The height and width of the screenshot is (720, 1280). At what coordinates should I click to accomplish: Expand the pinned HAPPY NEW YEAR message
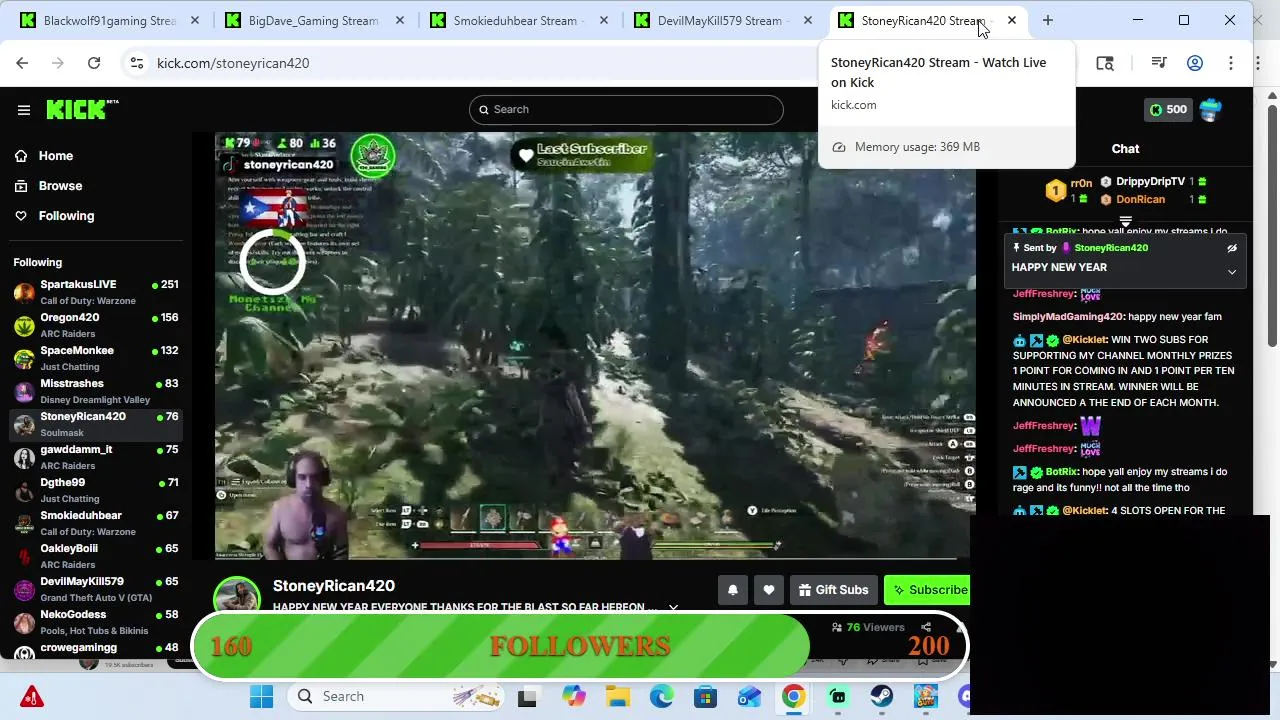[x=1232, y=271]
